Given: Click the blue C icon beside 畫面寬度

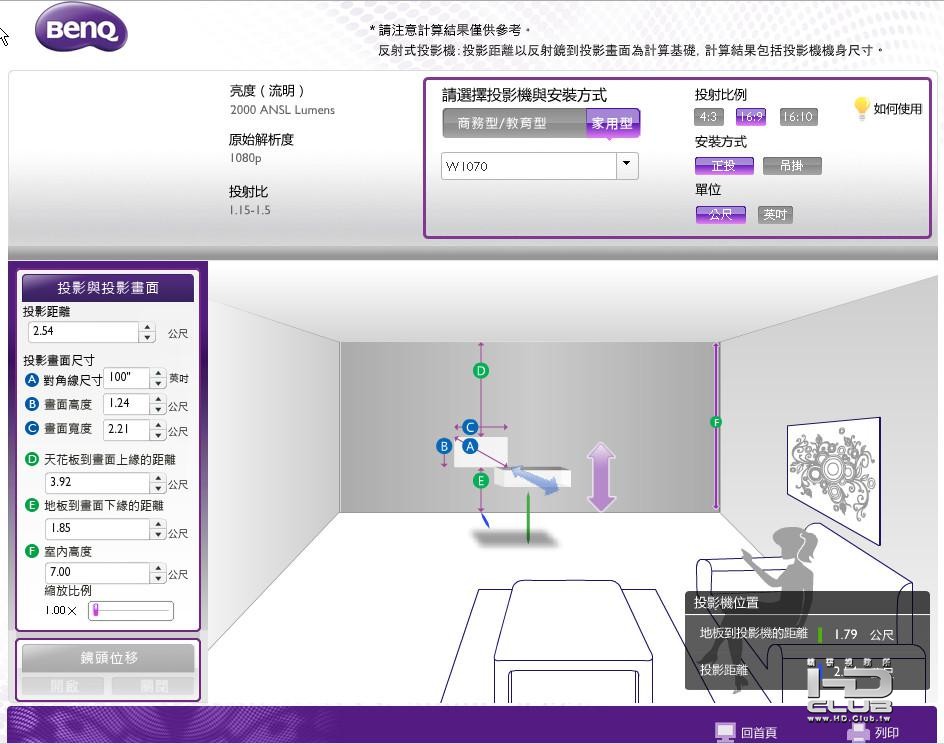Looking at the screenshot, I should click(32, 428).
